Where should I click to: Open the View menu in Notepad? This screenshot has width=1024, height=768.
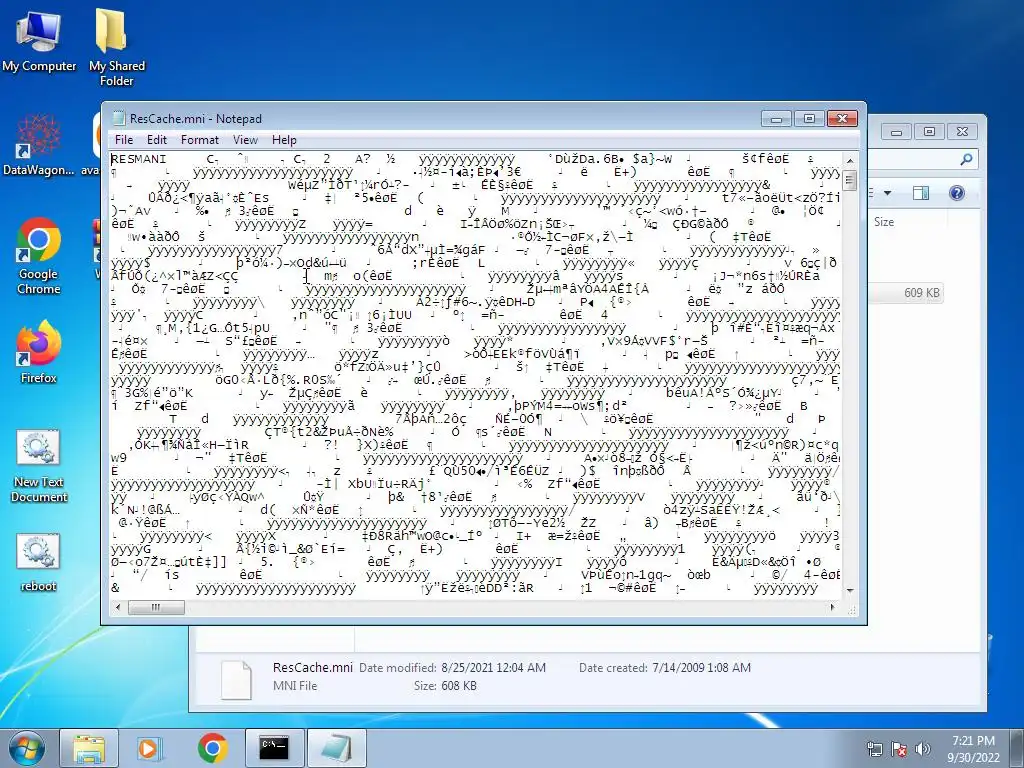(246, 140)
